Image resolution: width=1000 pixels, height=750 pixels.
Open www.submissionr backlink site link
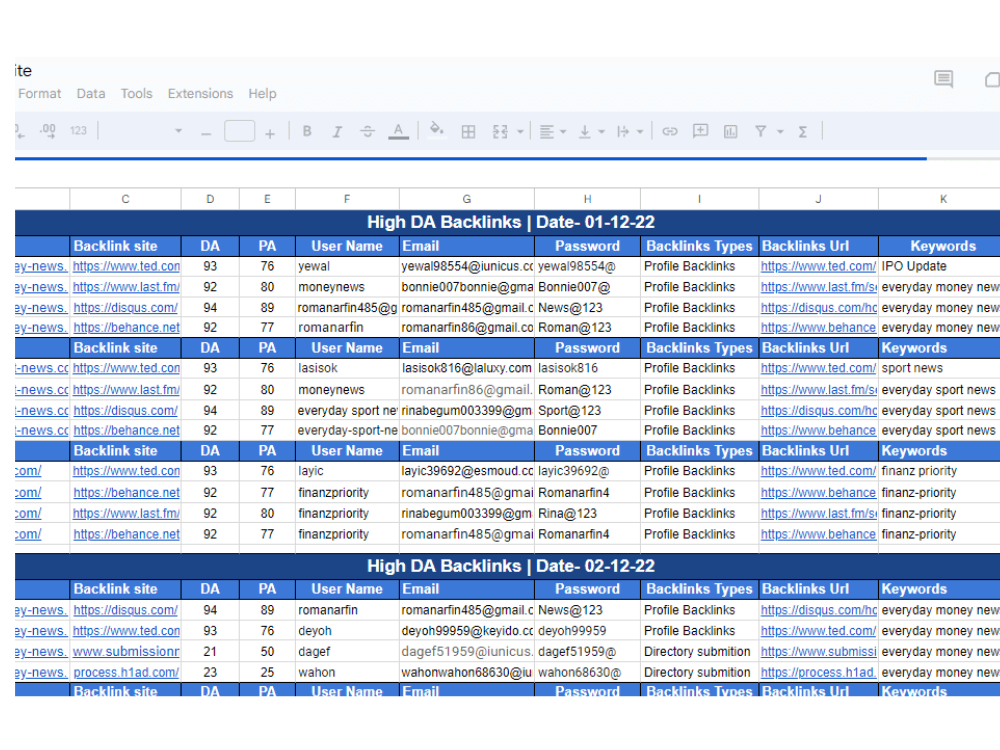(126, 652)
